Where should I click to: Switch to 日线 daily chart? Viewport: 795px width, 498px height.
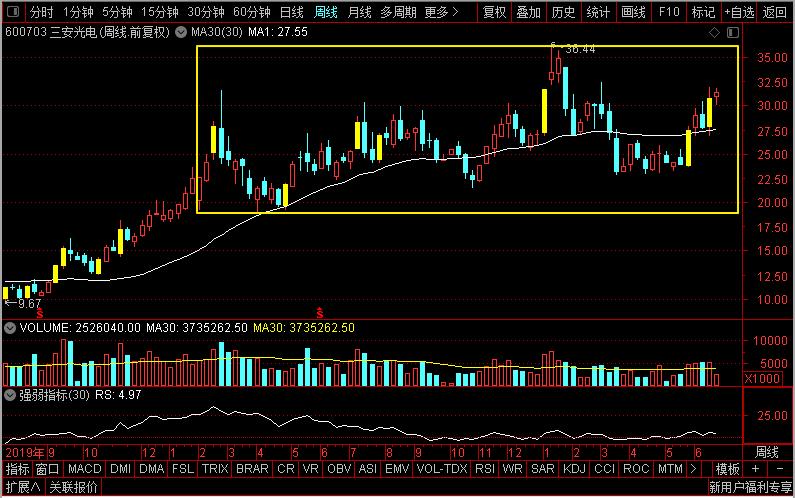292,12
